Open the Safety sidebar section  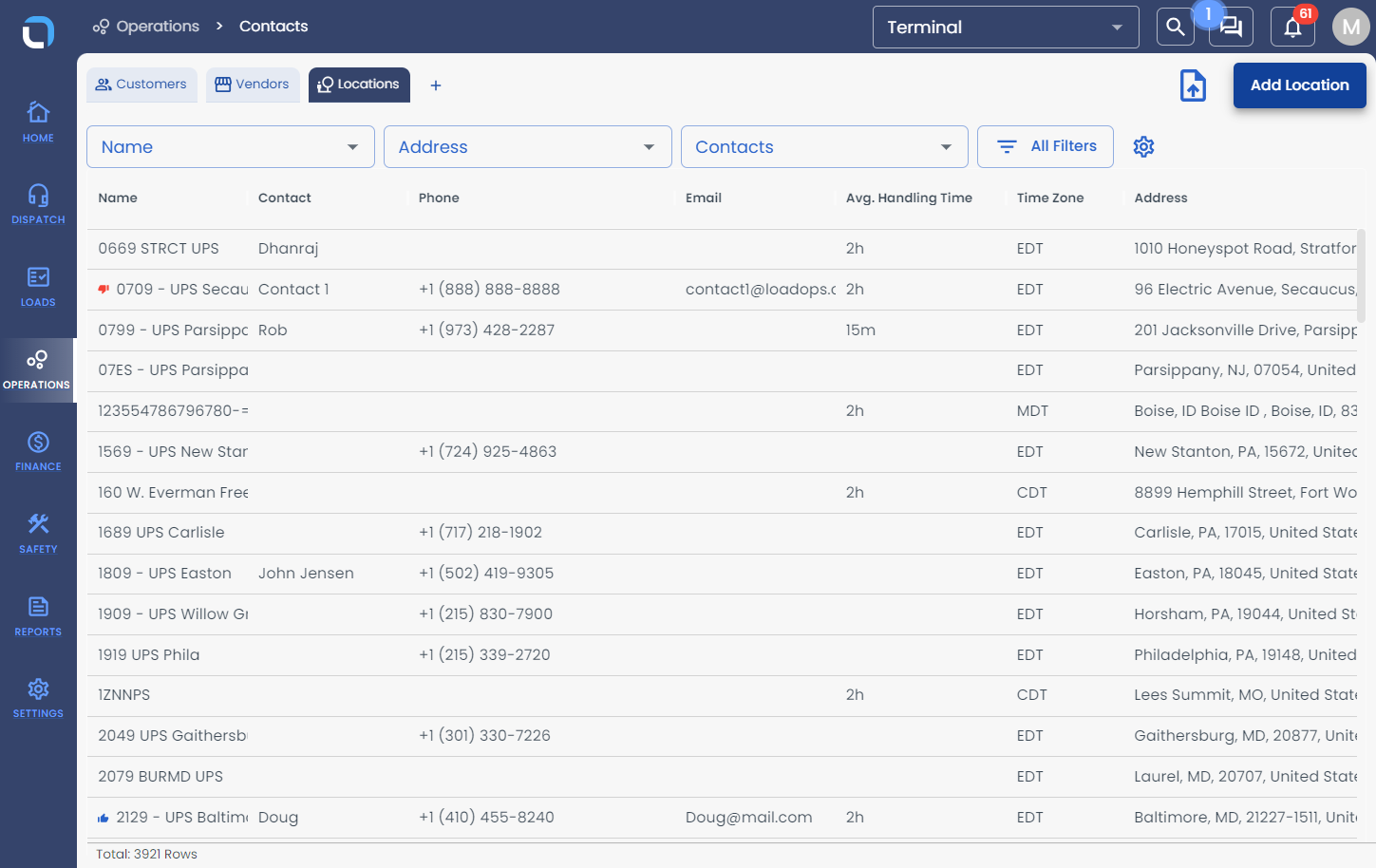click(x=38, y=534)
